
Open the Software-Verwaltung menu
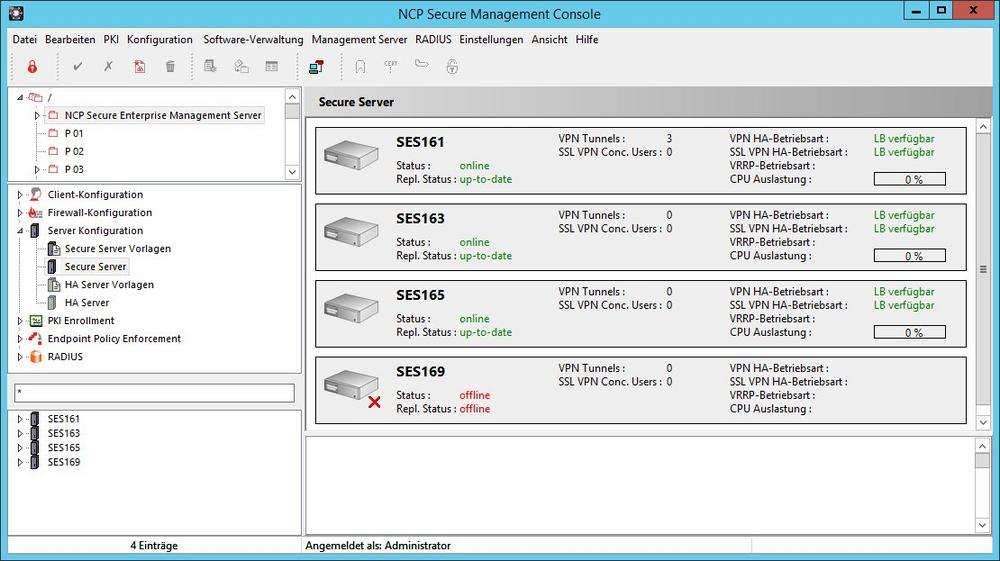pos(253,40)
